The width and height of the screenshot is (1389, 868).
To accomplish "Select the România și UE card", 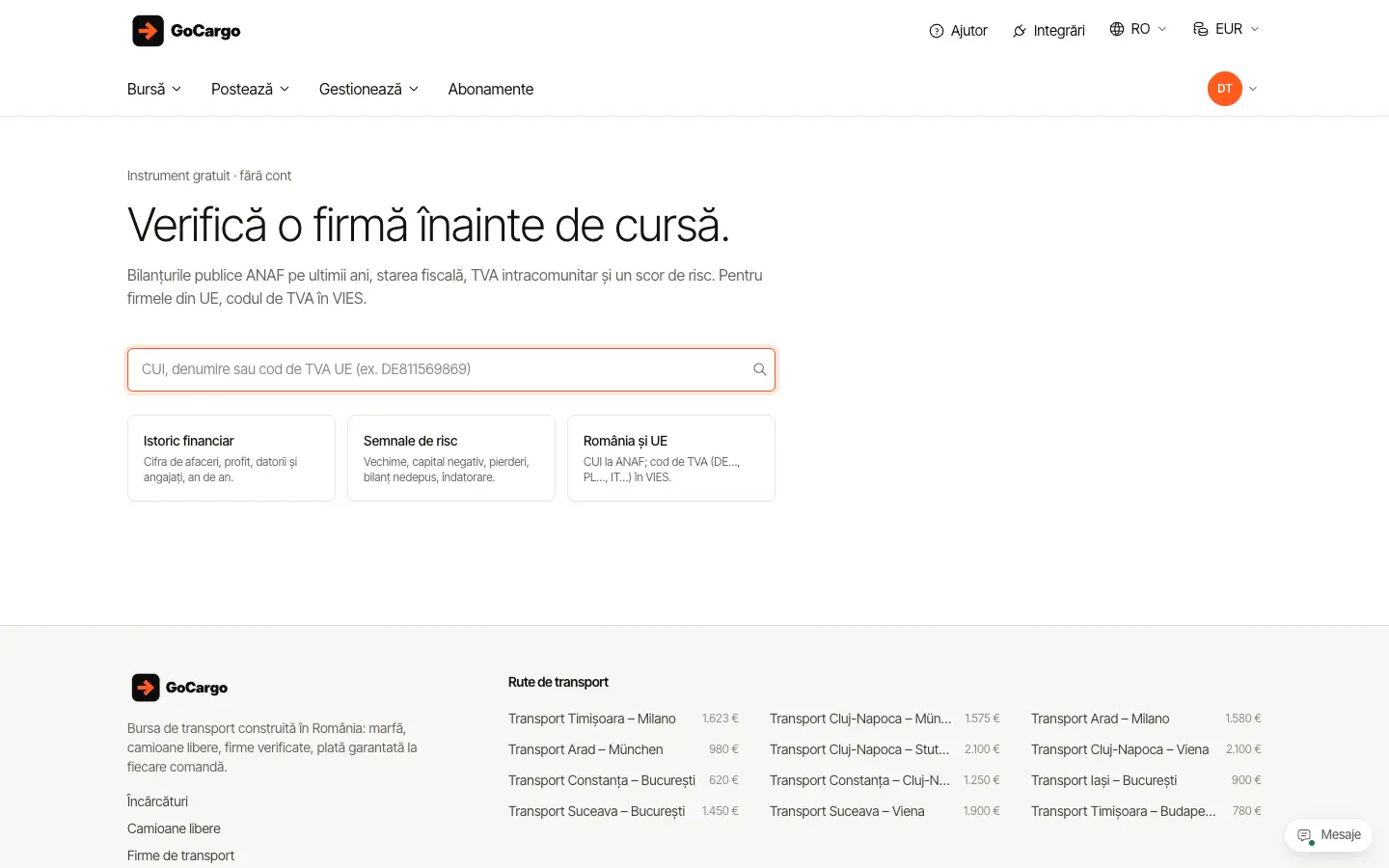I will tap(671, 458).
